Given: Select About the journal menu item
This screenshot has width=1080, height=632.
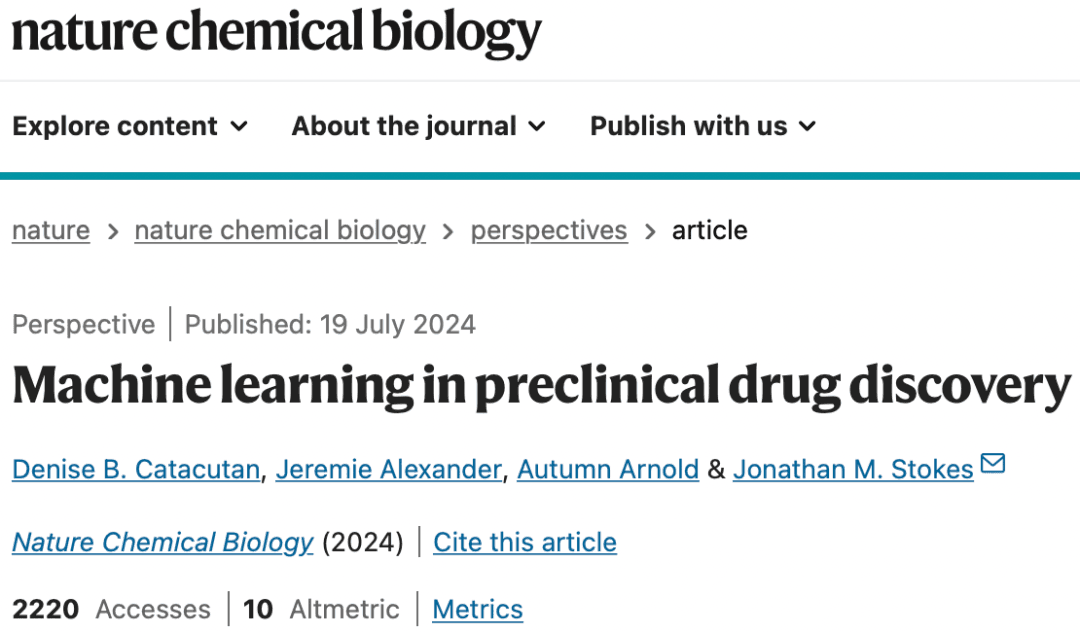Looking at the screenshot, I should click(419, 126).
